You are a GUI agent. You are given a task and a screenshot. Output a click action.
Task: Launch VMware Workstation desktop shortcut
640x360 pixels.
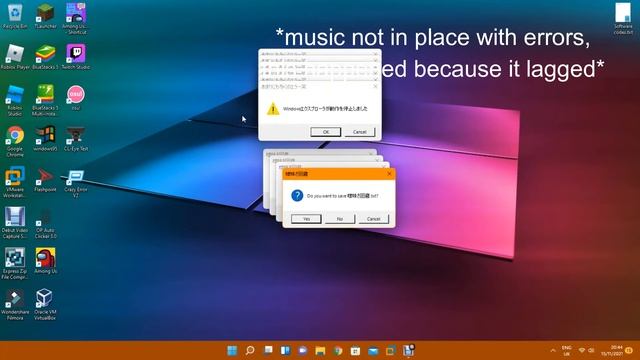tap(15, 182)
